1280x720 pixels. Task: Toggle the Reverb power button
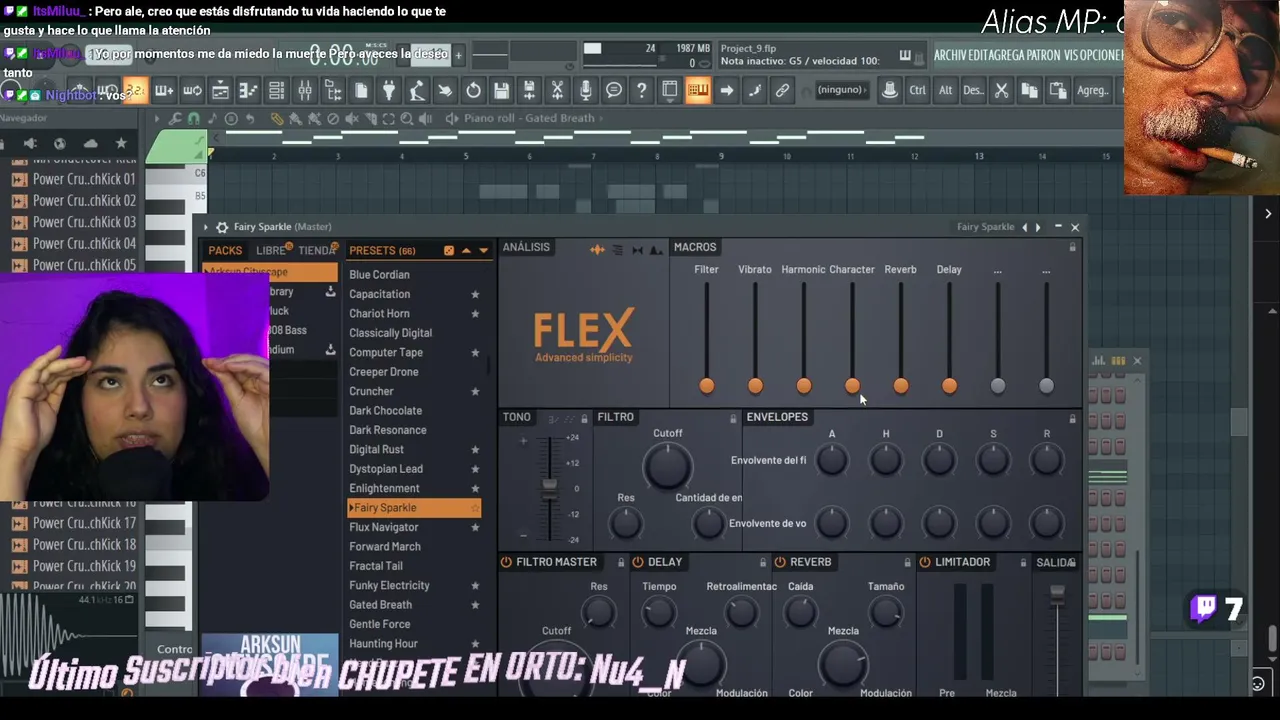[x=780, y=562]
